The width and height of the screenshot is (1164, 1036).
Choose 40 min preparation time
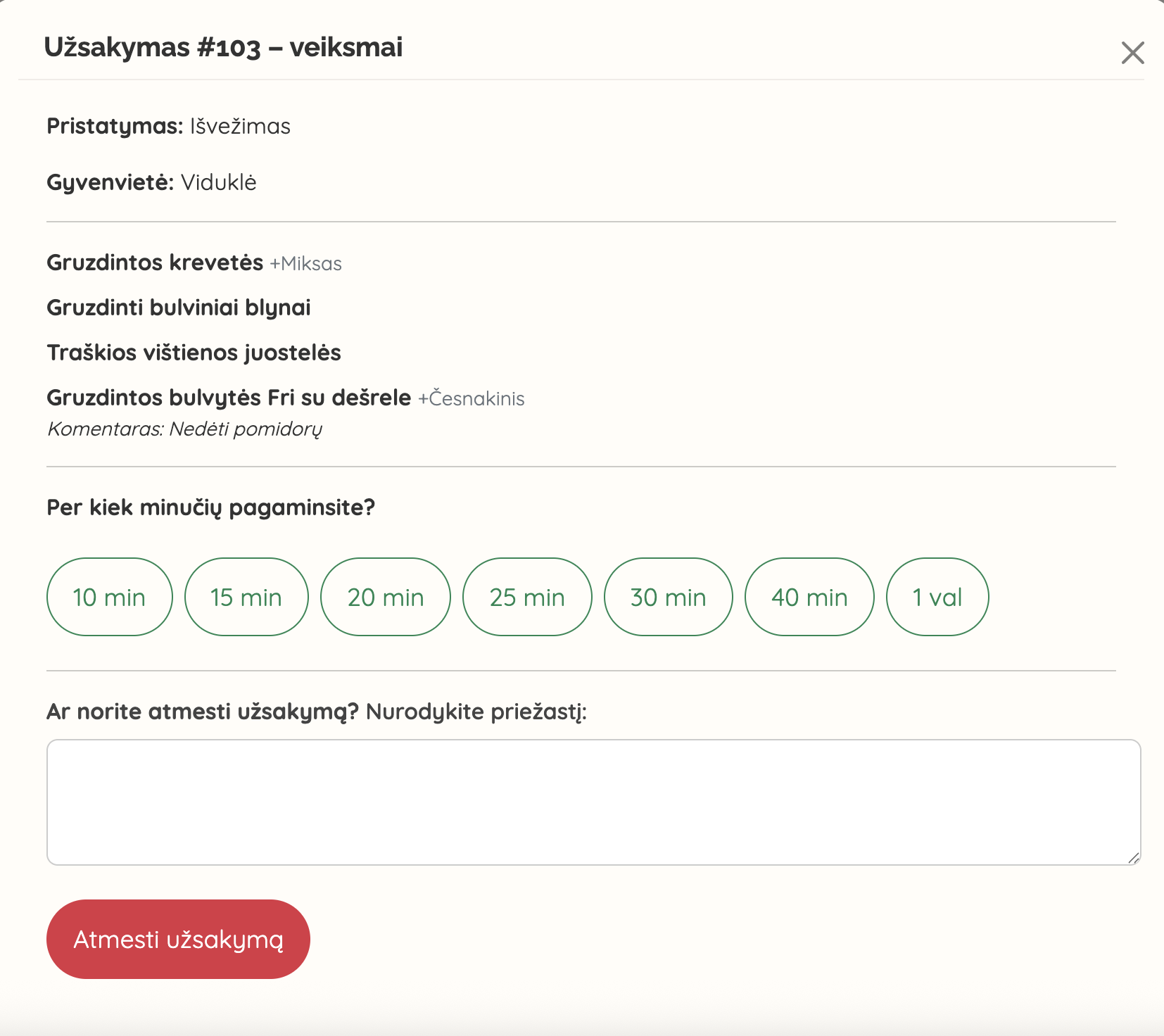coord(809,597)
